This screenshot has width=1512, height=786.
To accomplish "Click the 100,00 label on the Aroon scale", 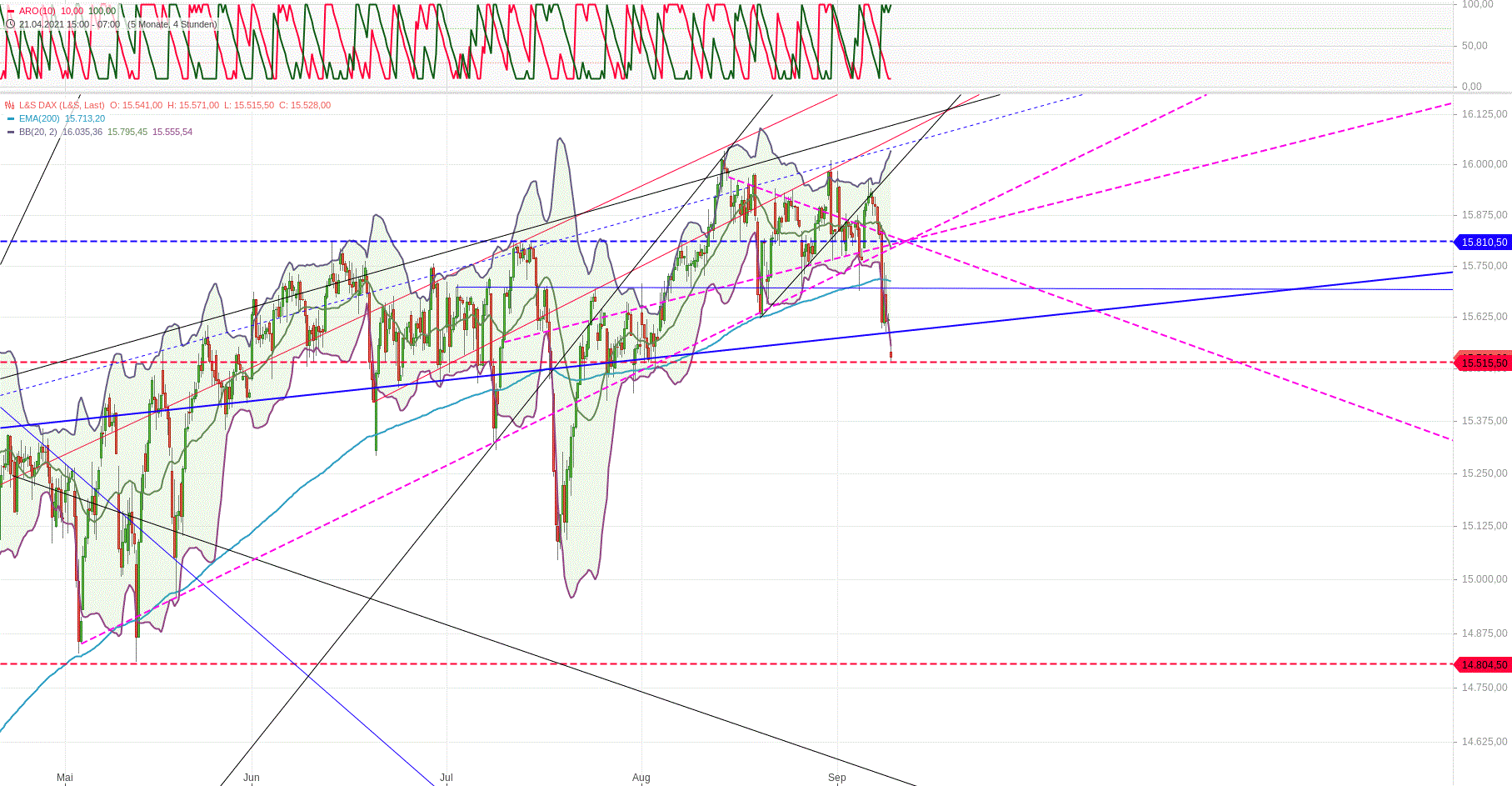I will (1478, 4).
